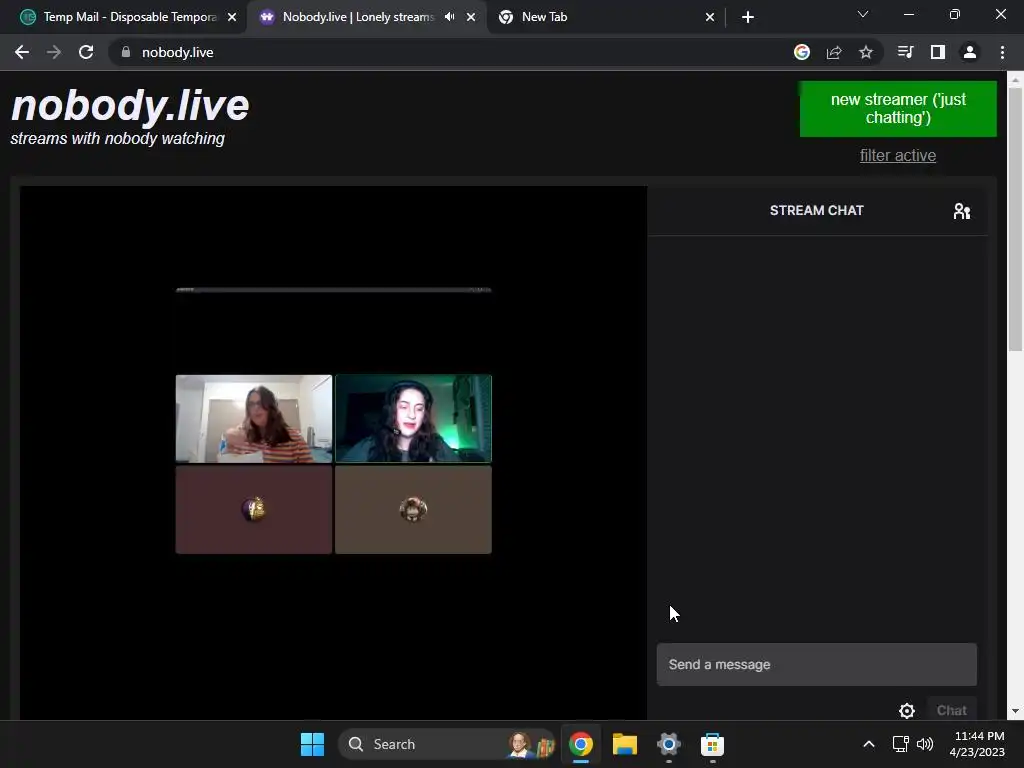Open Chrome three-dot menu
Image resolution: width=1024 pixels, height=768 pixels.
point(1002,52)
